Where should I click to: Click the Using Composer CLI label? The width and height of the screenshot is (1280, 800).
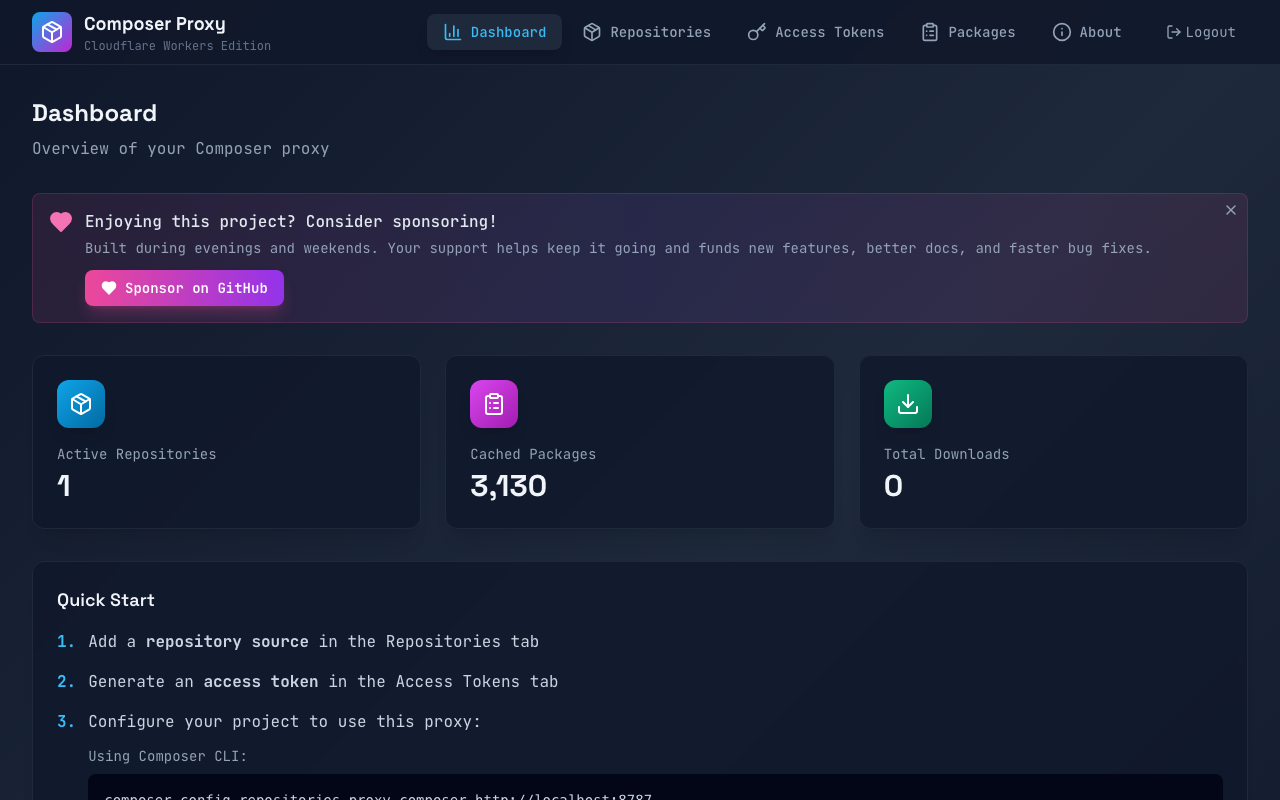(168, 756)
